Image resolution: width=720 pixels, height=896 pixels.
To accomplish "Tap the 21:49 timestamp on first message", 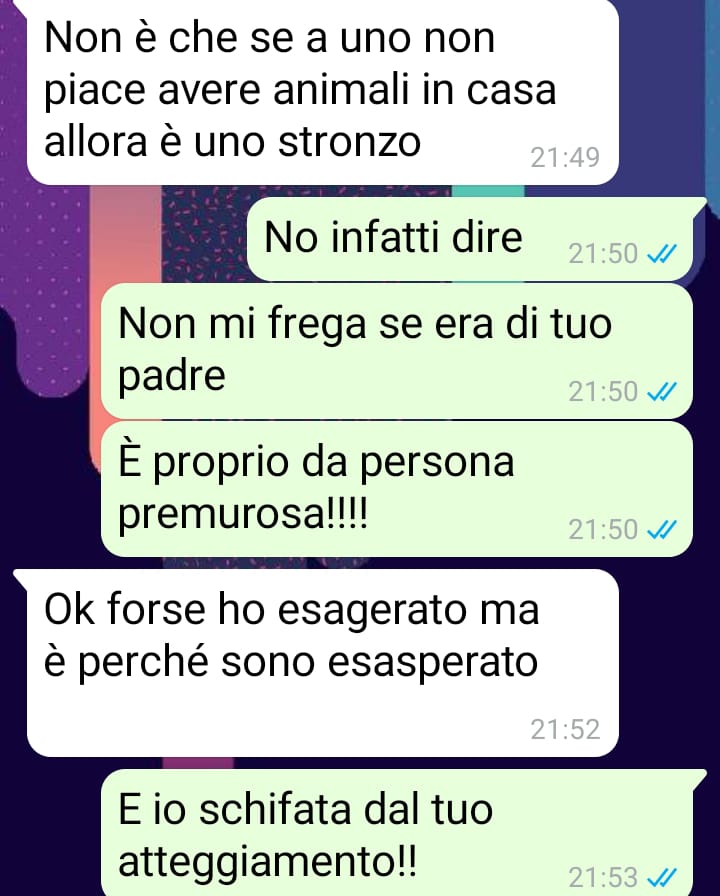I will click(565, 158).
